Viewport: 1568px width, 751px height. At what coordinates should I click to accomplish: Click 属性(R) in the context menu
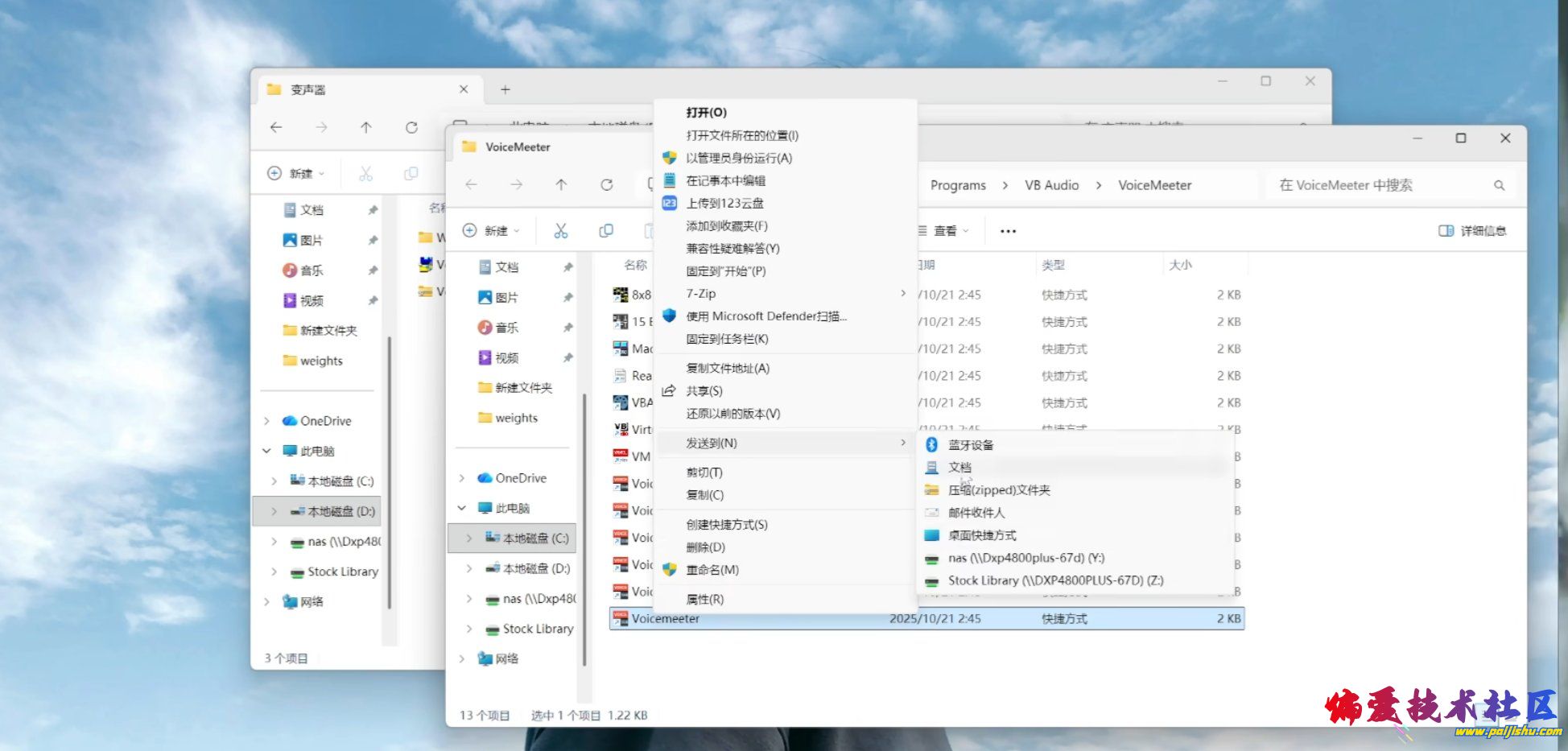[x=704, y=600]
